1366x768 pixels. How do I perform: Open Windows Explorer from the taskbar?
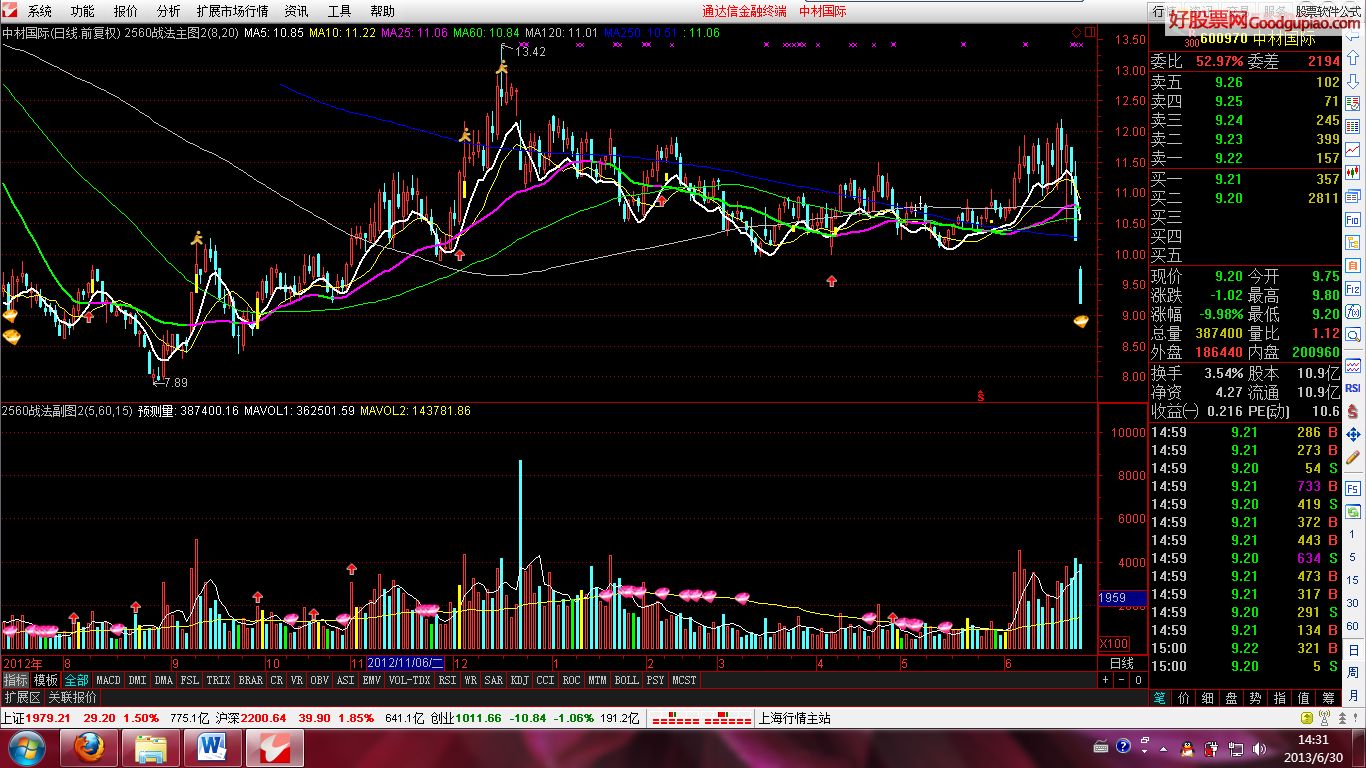(x=151, y=748)
